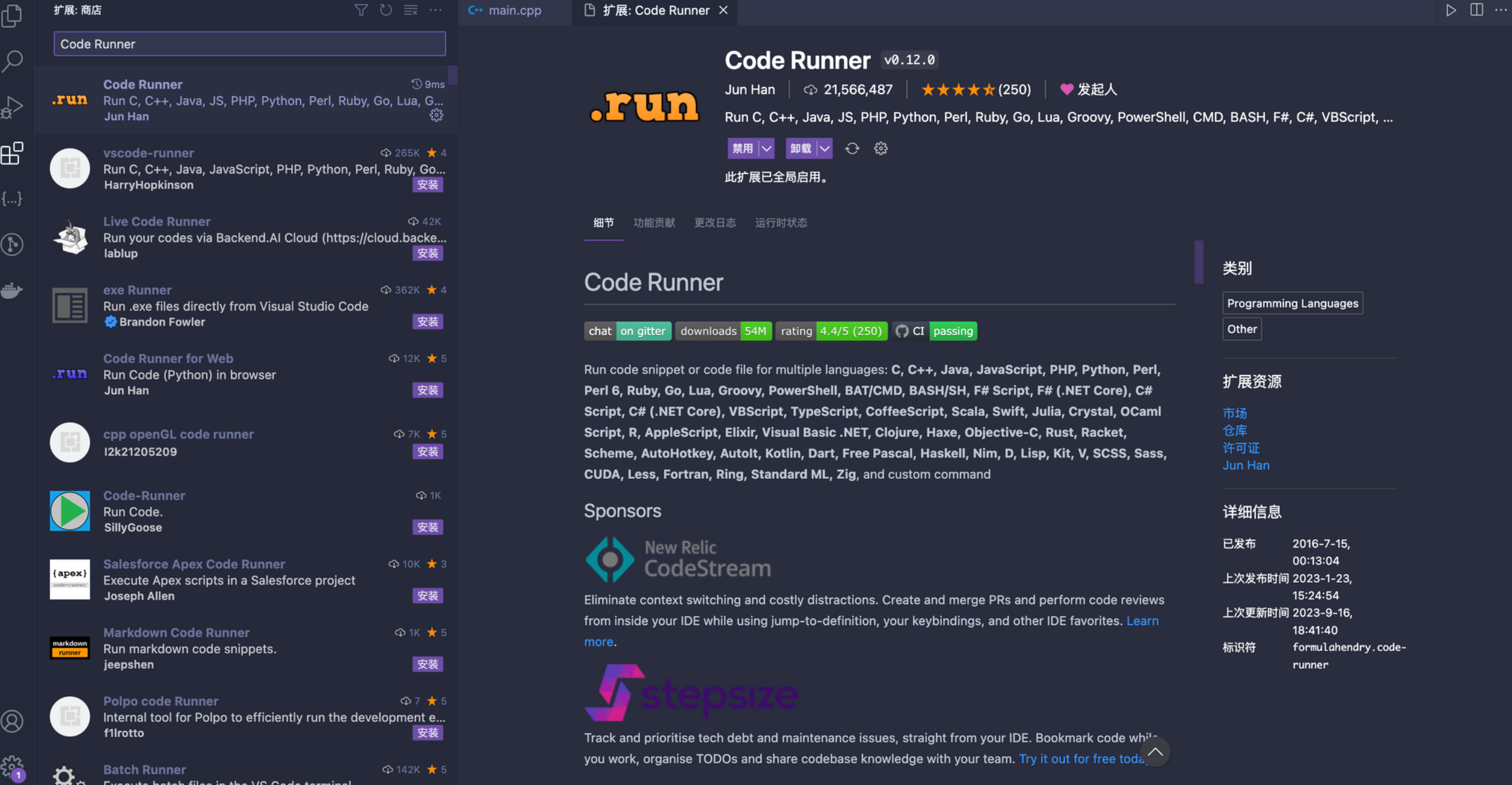Image resolution: width=1512 pixels, height=785 pixels.
Task: Switch to the main.cpp editor tab
Action: [x=514, y=10]
